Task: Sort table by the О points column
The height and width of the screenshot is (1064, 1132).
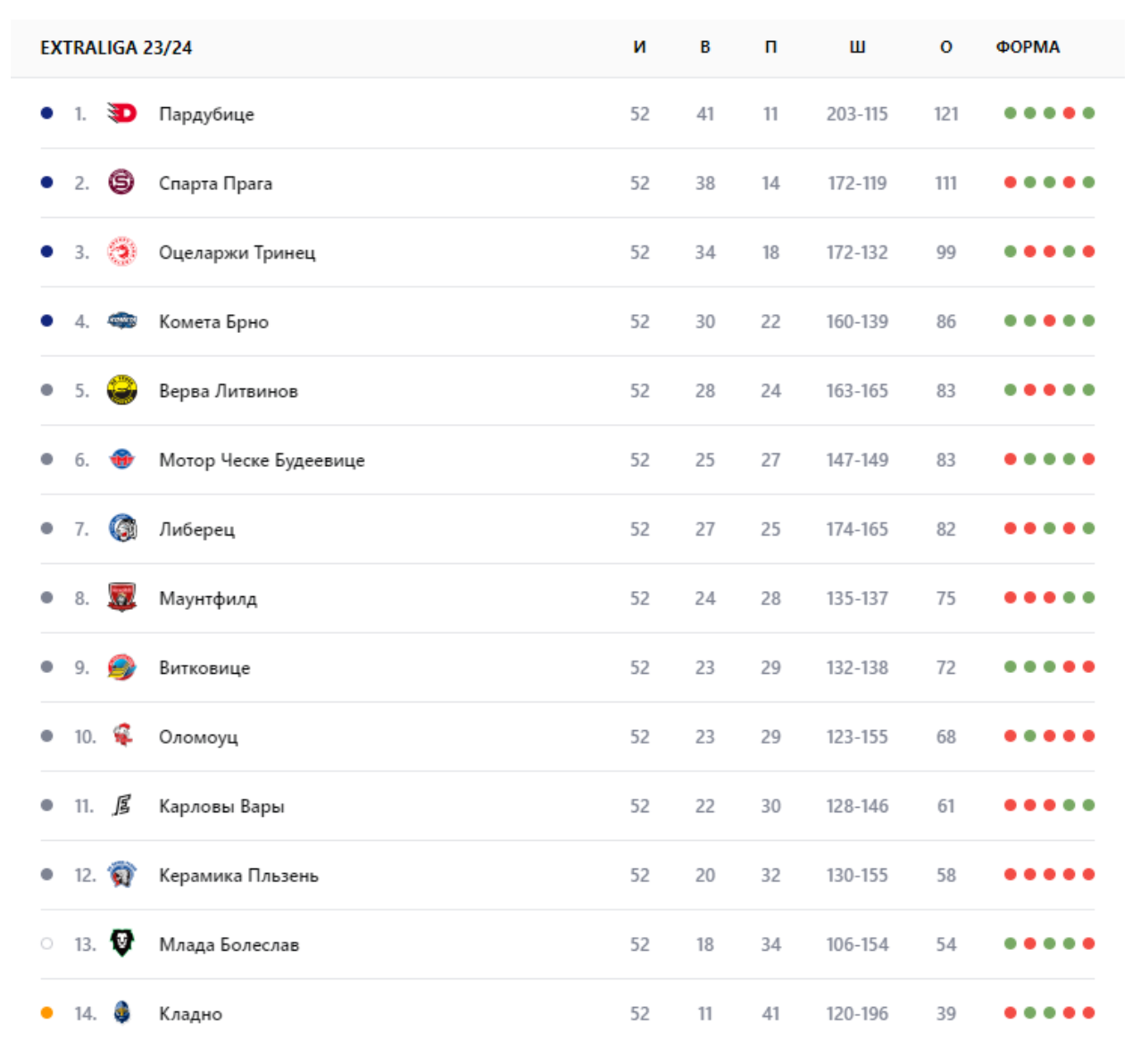Action: coord(946,47)
